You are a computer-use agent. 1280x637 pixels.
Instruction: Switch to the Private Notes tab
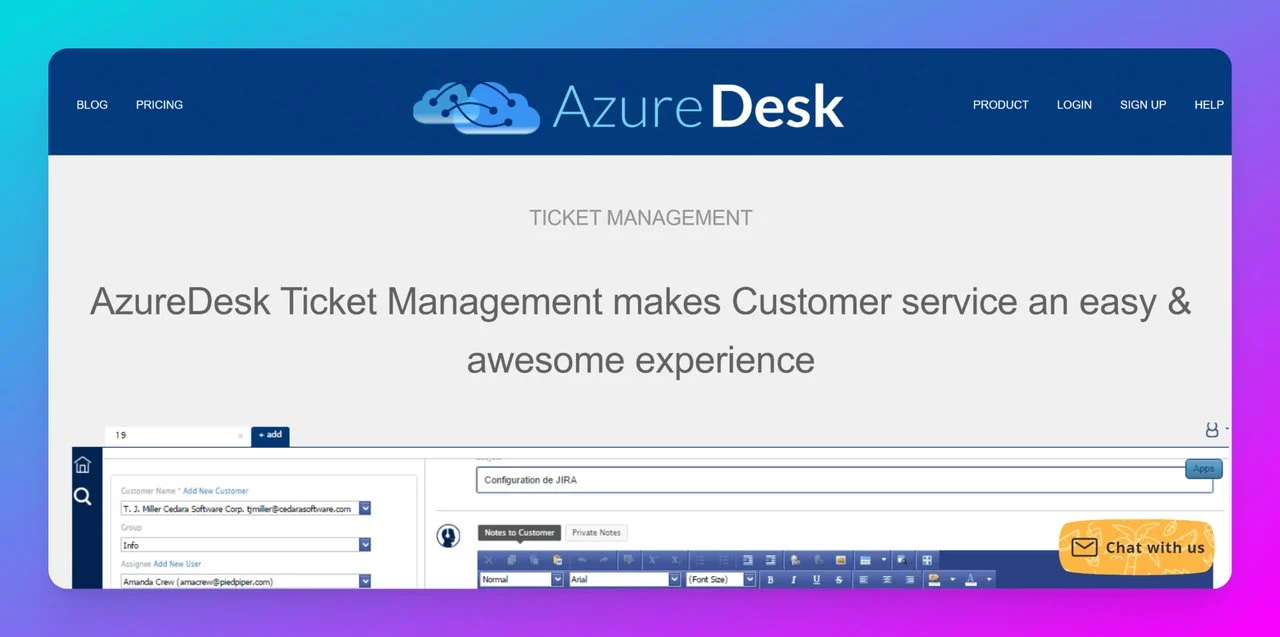596,533
